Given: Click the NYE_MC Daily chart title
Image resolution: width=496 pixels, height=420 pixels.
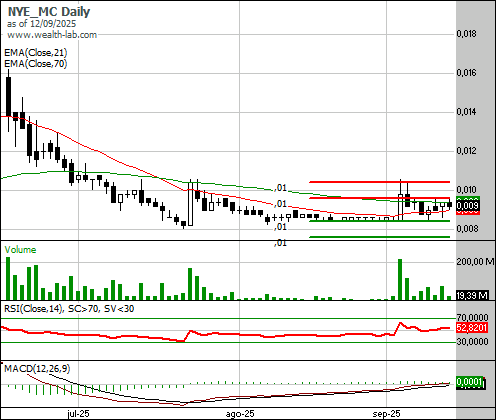Looking at the screenshot, I should [49, 12].
